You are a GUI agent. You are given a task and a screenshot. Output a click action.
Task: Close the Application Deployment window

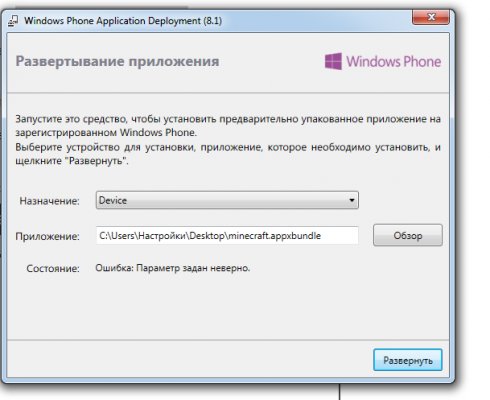pos(431,17)
